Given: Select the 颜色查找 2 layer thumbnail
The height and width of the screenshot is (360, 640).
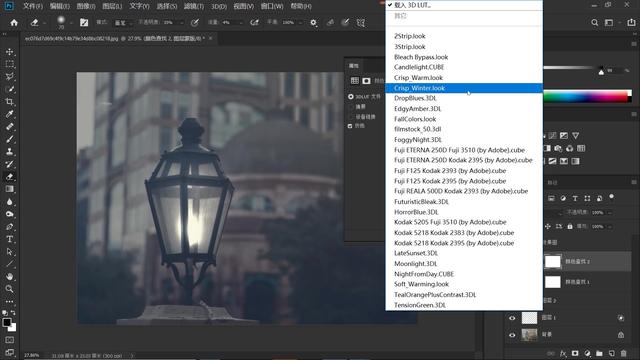Looking at the screenshot, I should point(553,261).
